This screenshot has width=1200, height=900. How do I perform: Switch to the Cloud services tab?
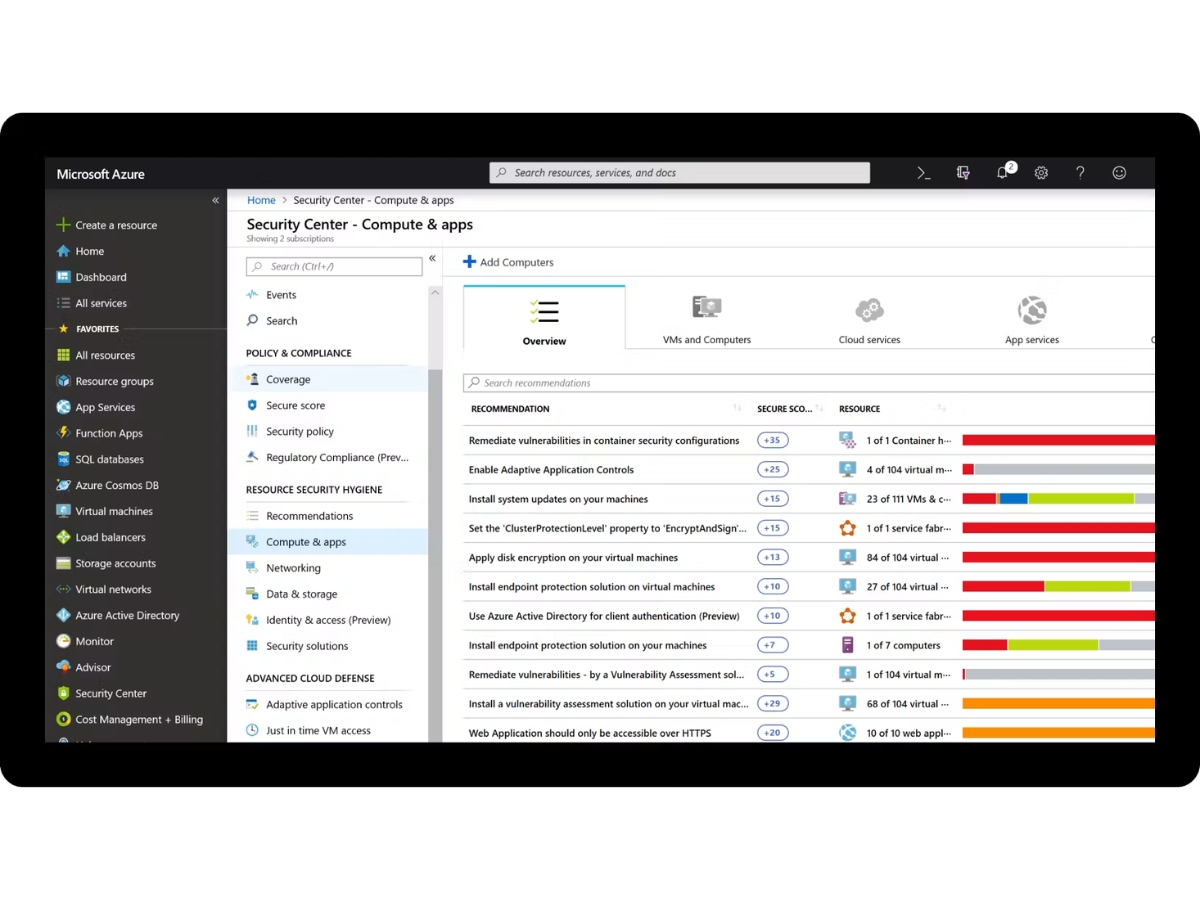coord(869,320)
